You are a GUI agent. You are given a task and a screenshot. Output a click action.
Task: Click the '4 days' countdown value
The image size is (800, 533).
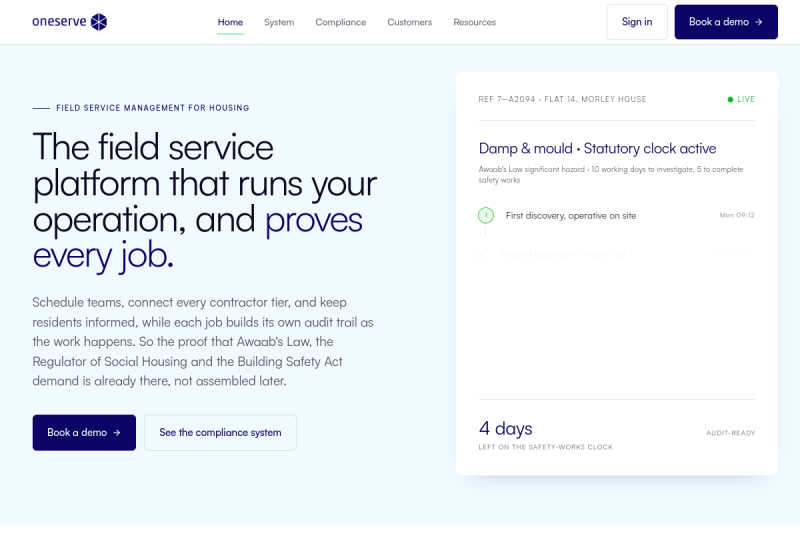505,428
